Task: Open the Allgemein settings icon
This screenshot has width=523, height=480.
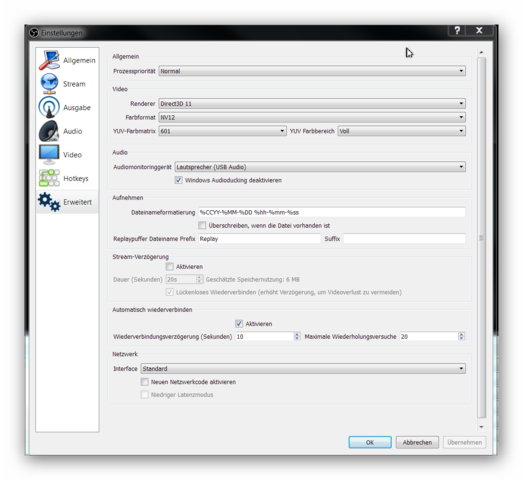Action: (x=49, y=60)
